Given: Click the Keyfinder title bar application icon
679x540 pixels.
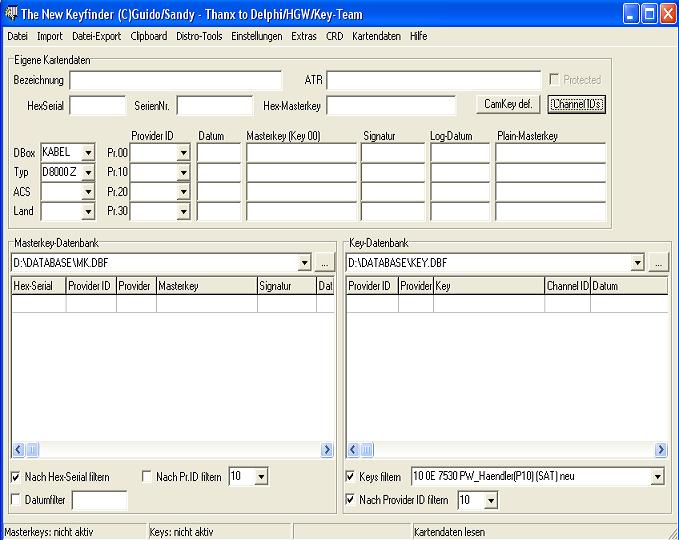Looking at the screenshot, I should pyautogui.click(x=11, y=13).
